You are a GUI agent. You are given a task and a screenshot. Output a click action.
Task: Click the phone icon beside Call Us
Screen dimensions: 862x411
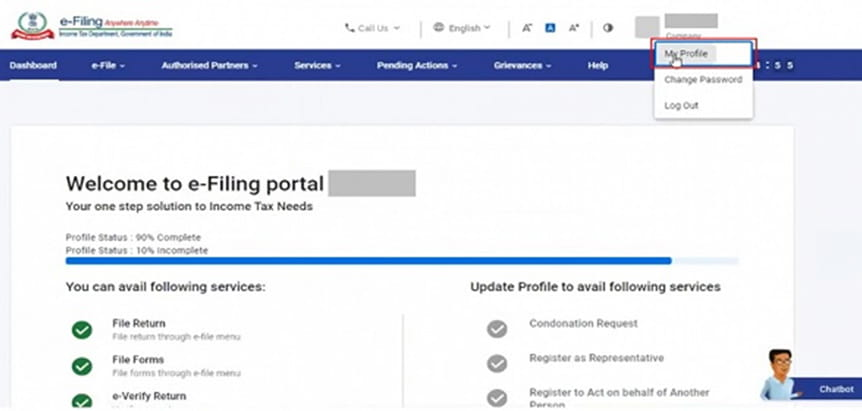(349, 27)
